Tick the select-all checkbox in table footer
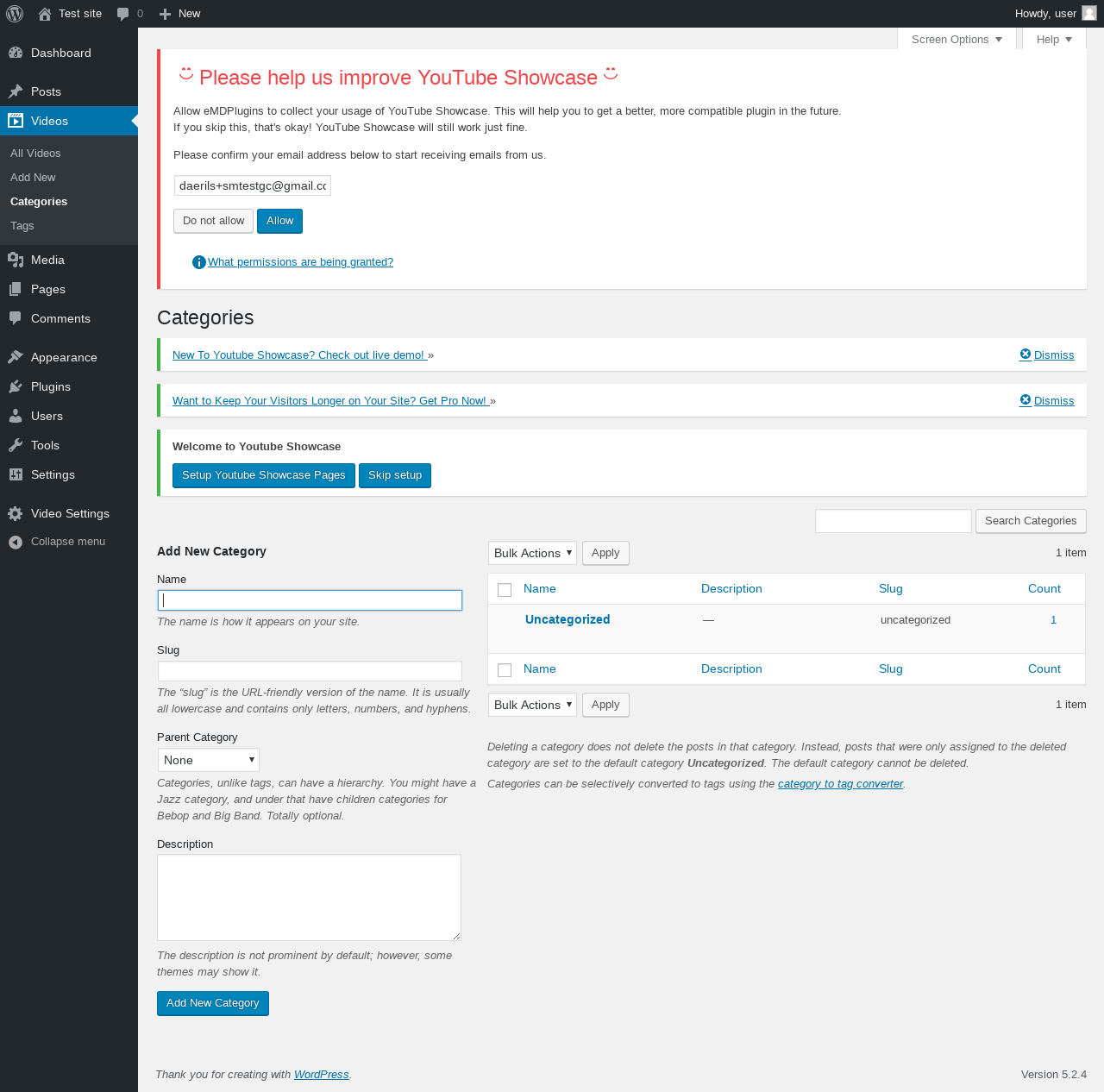Viewport: 1104px width, 1092px height. click(505, 670)
